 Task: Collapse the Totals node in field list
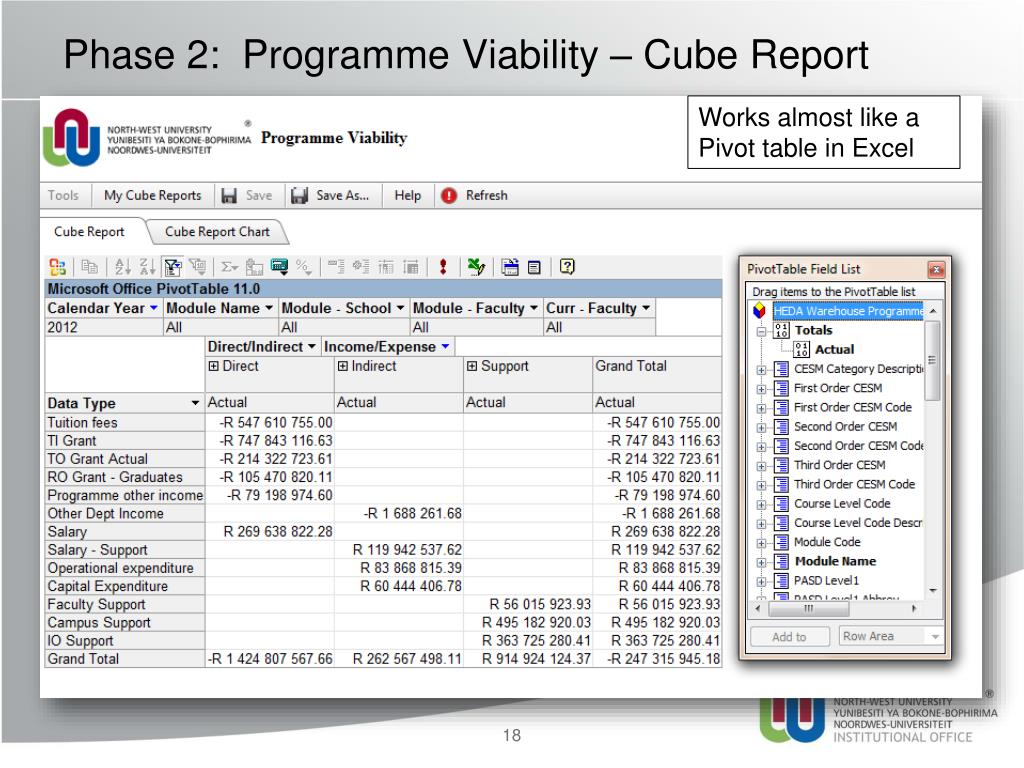[762, 331]
